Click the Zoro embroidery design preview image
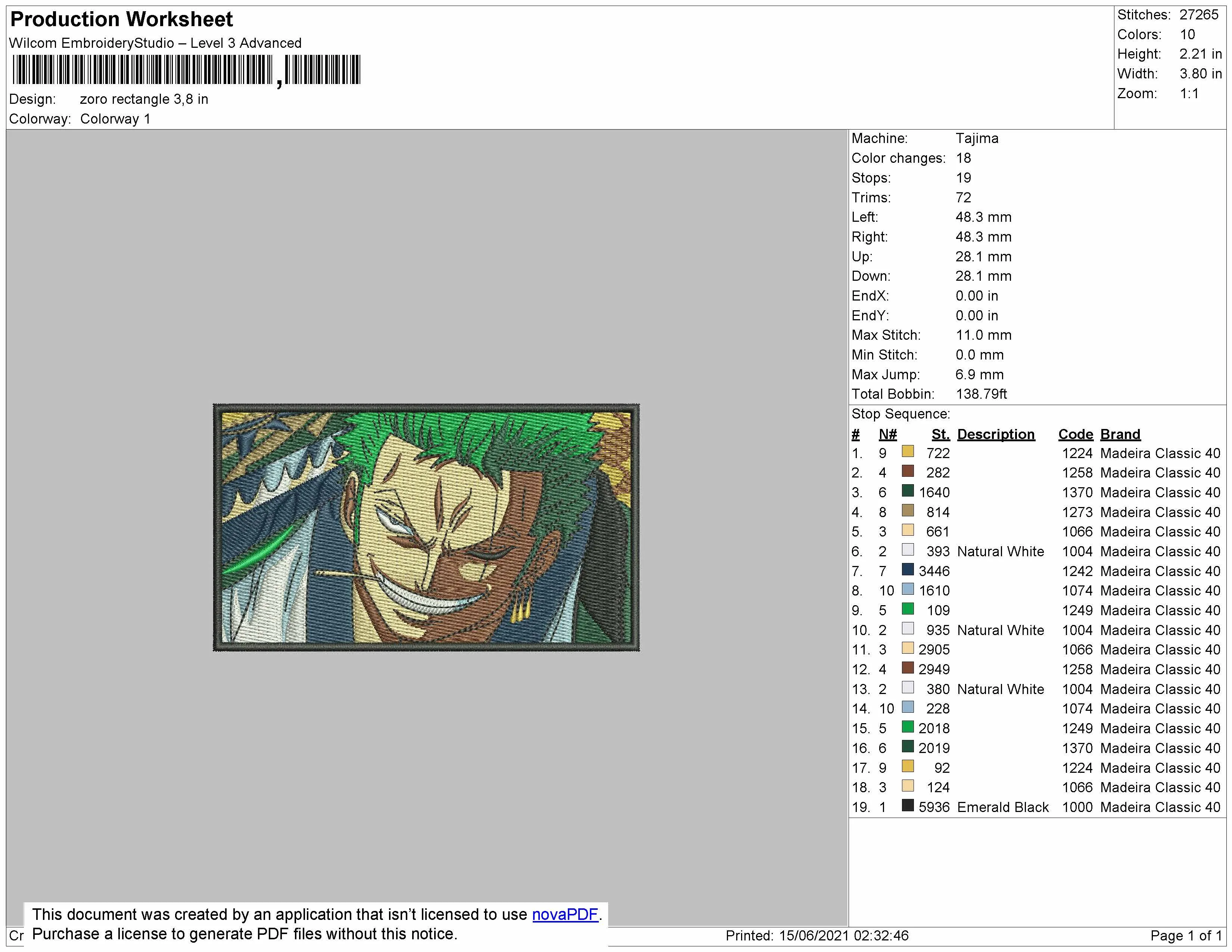This screenshot has height=952, width=1232. tap(426, 527)
